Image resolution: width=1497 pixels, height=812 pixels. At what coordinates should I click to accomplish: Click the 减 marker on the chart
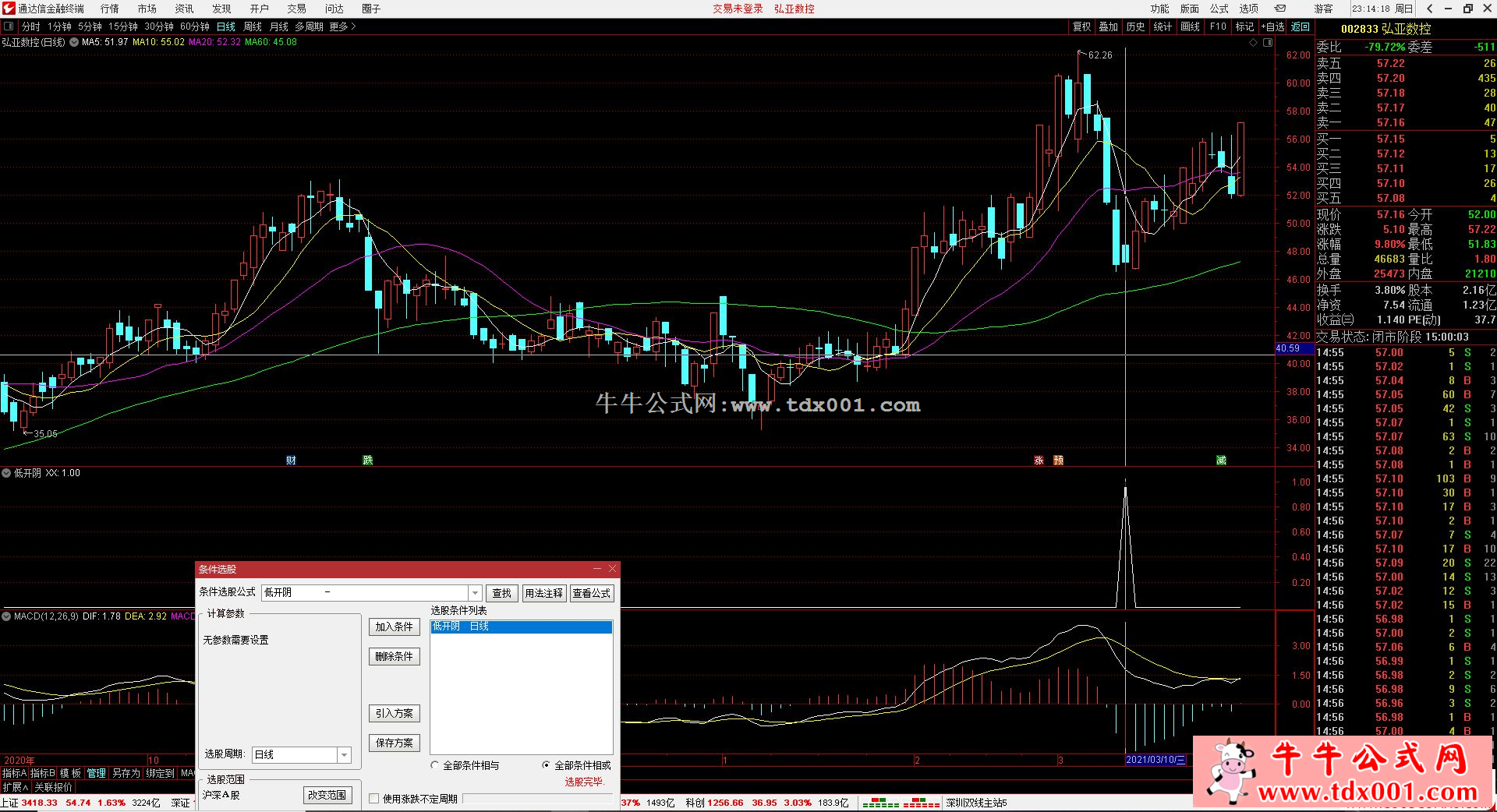click(x=1221, y=461)
